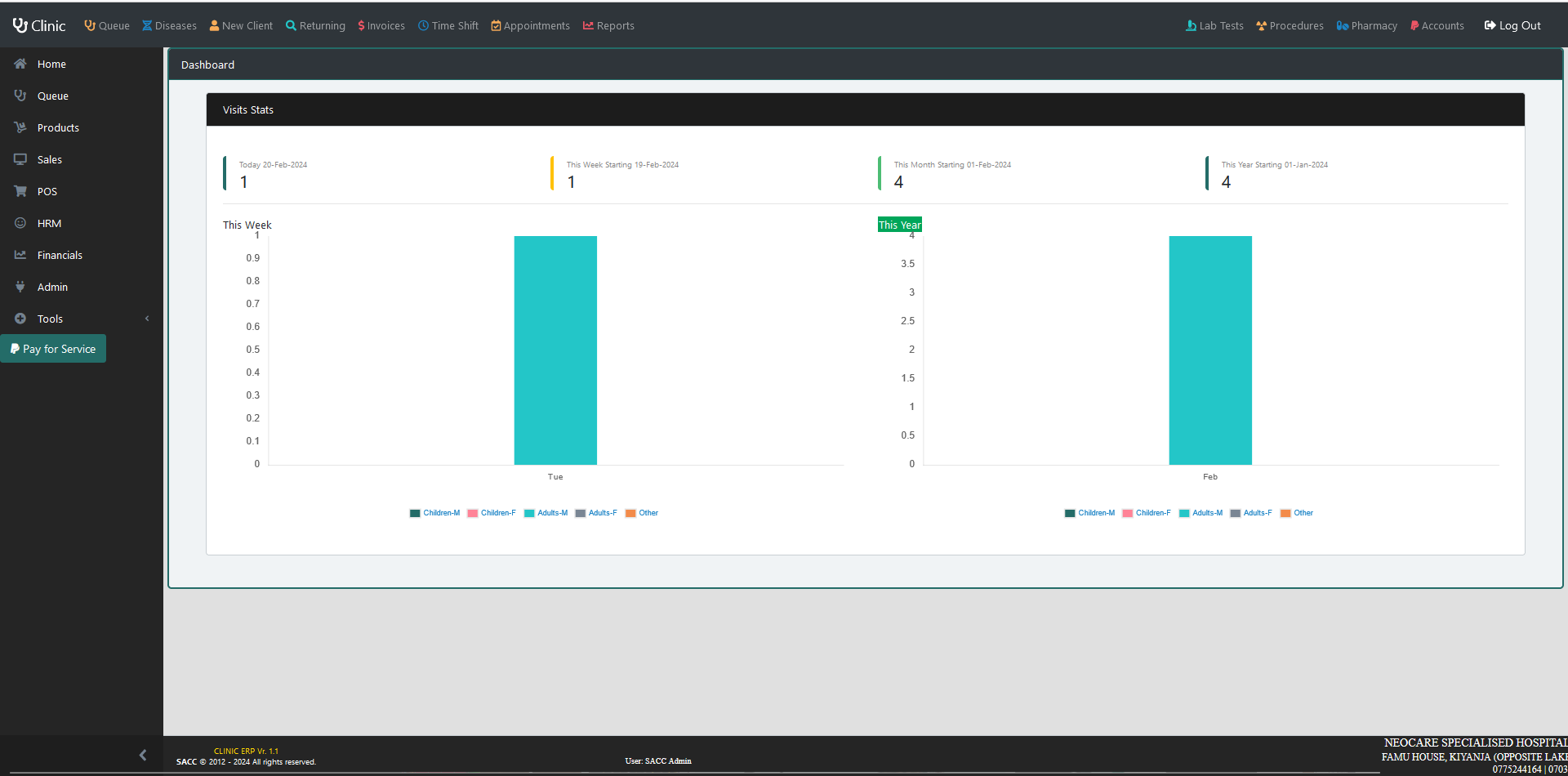Open the Invoices section
This screenshot has height=776, width=1568.
[381, 25]
